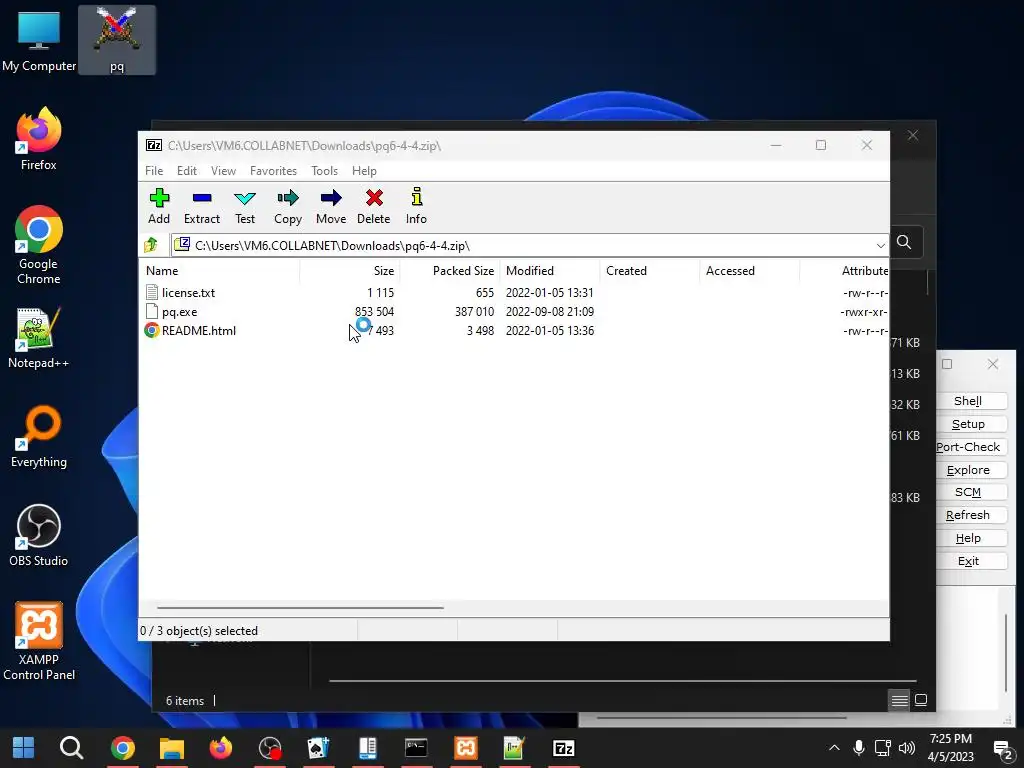The image size is (1024, 768).
Task: Click the Add toolbar icon in 7-Zip
Action: (x=159, y=198)
